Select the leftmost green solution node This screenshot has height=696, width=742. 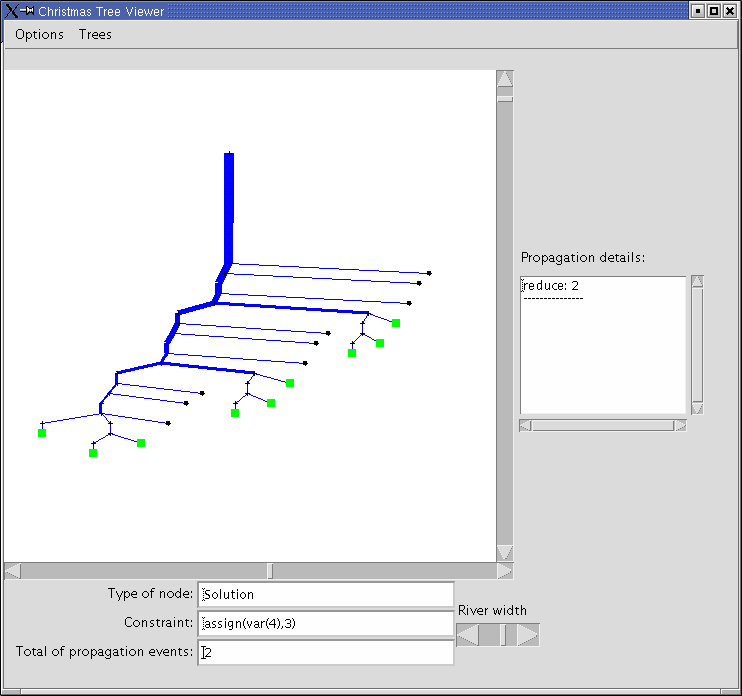pyautogui.click(x=42, y=433)
